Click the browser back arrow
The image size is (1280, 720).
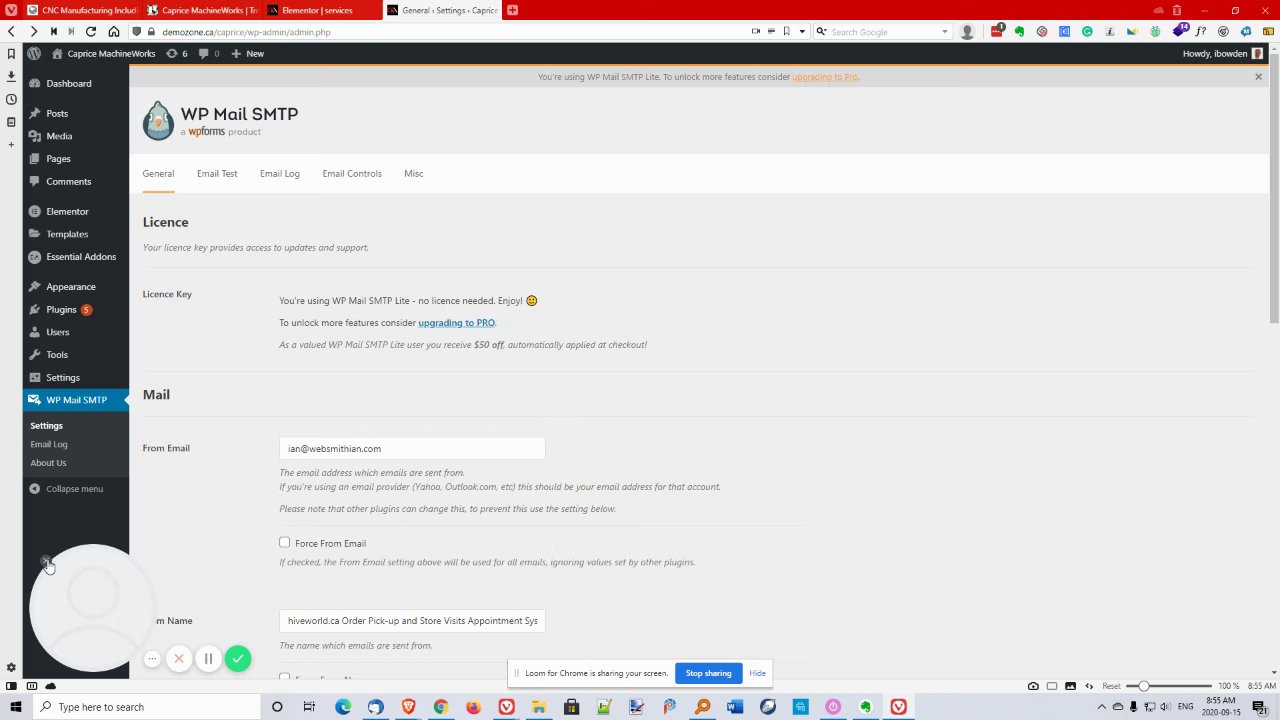(11, 31)
